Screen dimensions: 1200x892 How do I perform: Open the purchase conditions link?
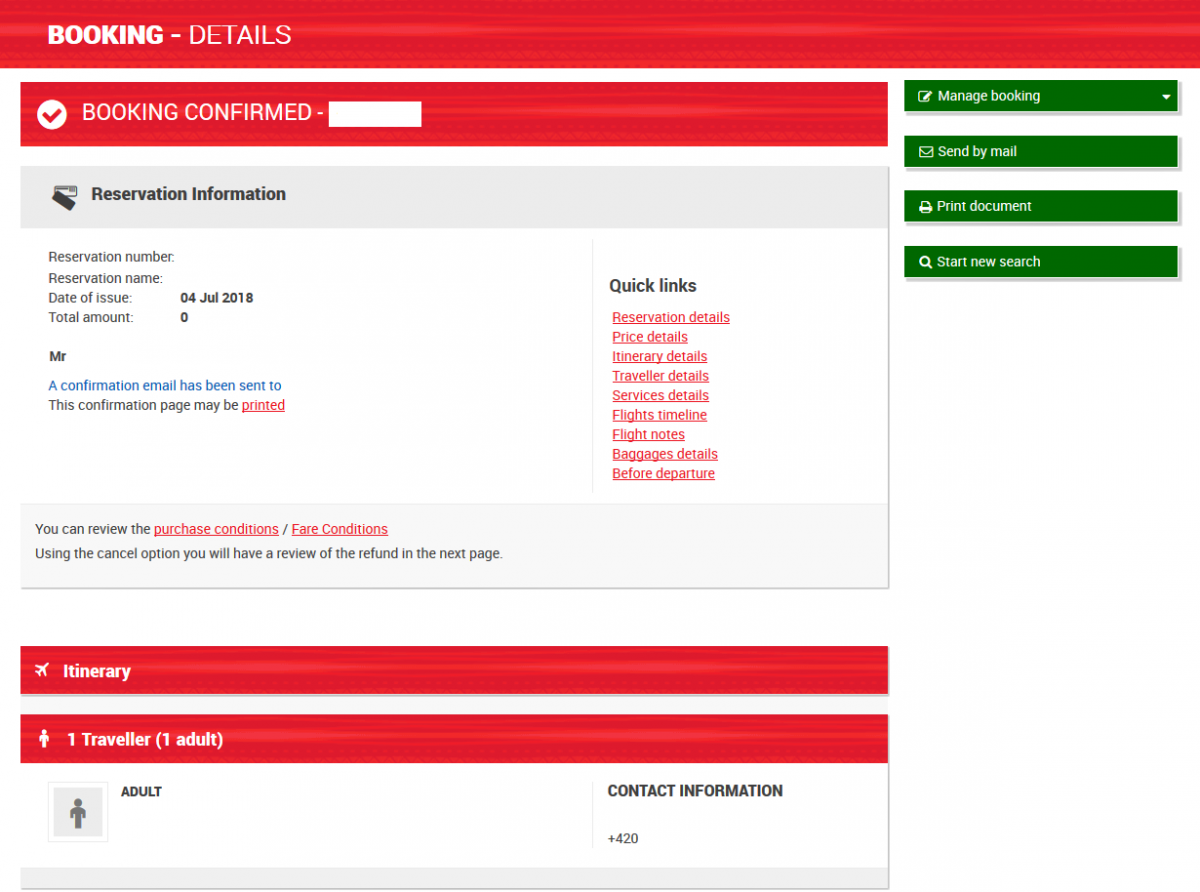point(216,529)
